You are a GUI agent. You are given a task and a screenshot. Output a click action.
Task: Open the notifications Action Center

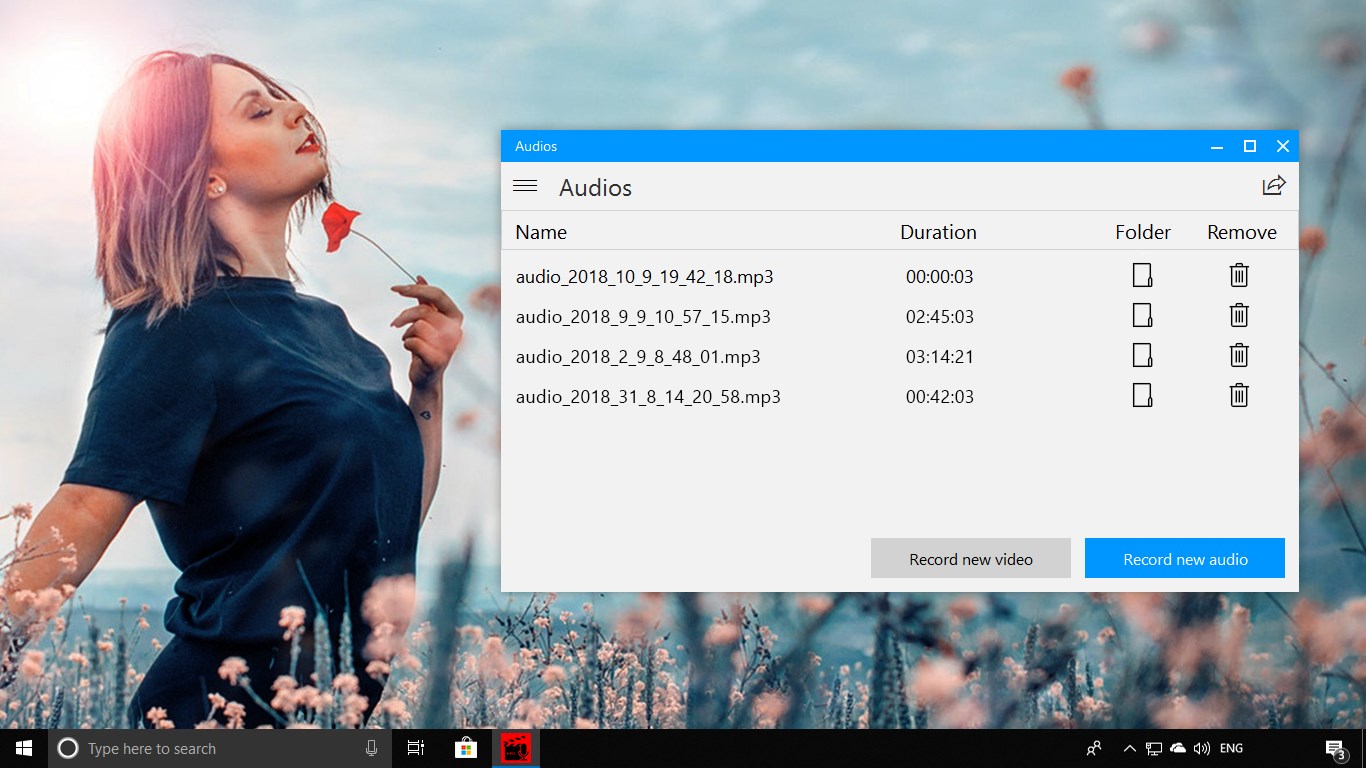(x=1335, y=748)
